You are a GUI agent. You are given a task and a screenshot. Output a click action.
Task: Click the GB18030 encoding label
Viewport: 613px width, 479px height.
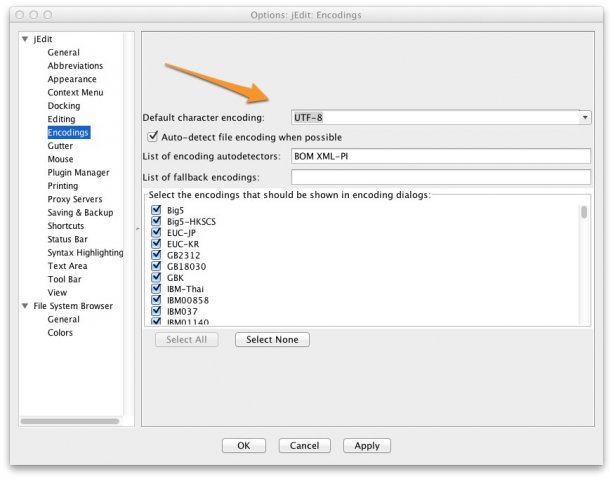click(x=186, y=266)
